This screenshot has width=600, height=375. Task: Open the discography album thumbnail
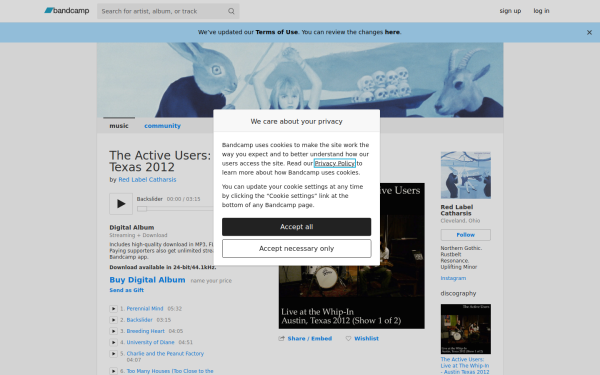click(466, 329)
